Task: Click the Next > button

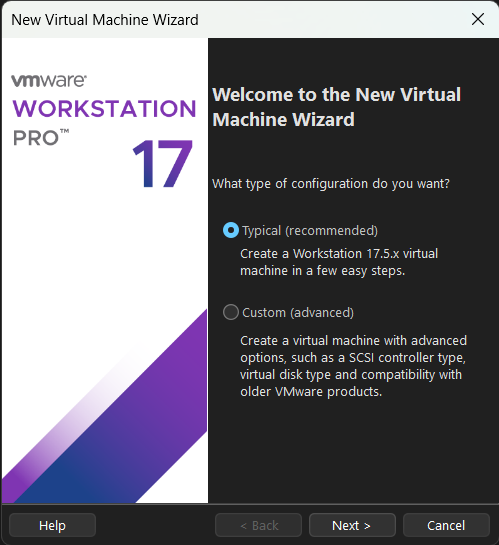Action: click(352, 525)
